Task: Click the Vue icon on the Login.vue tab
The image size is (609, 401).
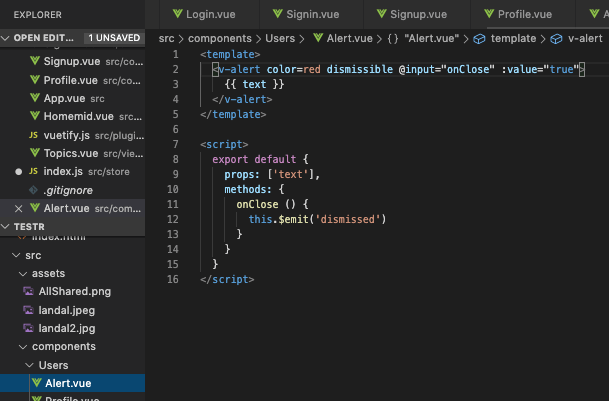Action: pos(178,14)
